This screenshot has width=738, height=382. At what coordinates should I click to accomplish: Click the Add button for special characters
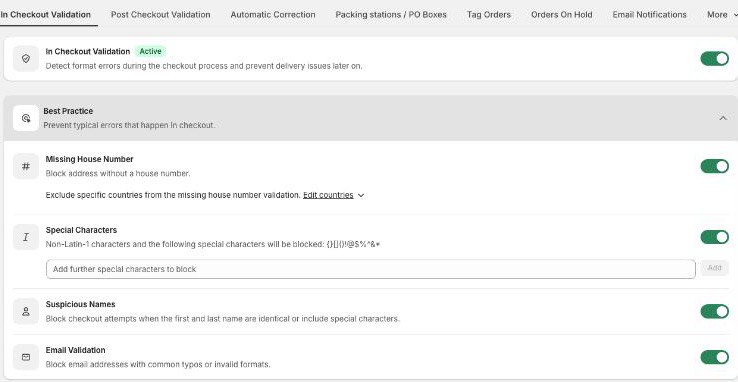pos(714,268)
